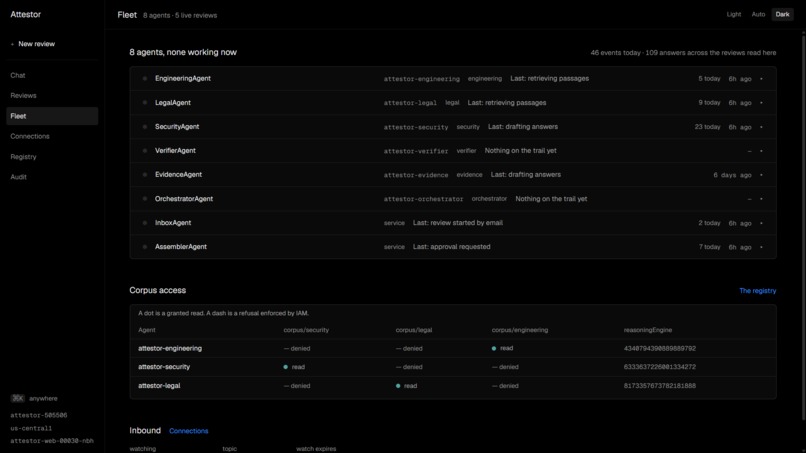Select the VerifierAgent name
806x453 pixels.
pyautogui.click(x=175, y=151)
